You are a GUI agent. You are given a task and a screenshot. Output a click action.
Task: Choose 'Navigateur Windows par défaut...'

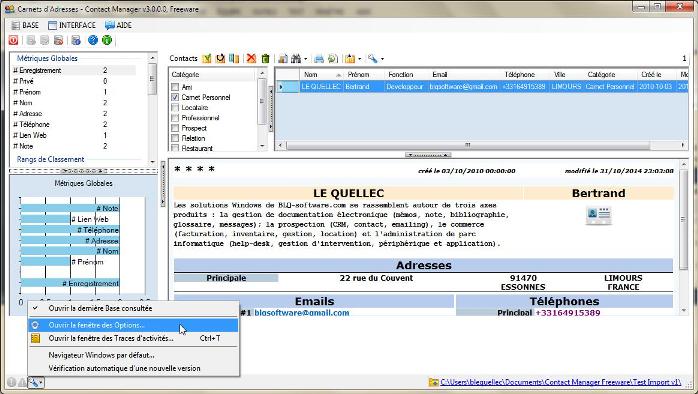pyautogui.click(x=134, y=355)
